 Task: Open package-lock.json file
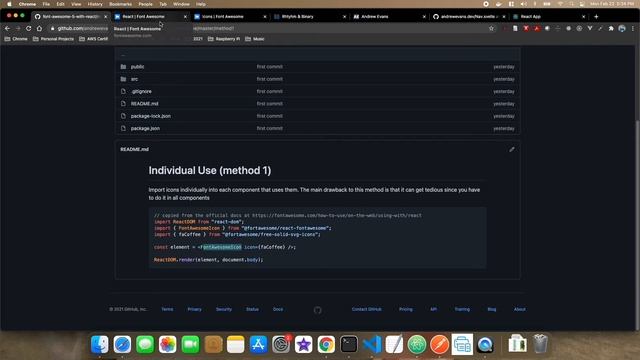click(x=151, y=116)
